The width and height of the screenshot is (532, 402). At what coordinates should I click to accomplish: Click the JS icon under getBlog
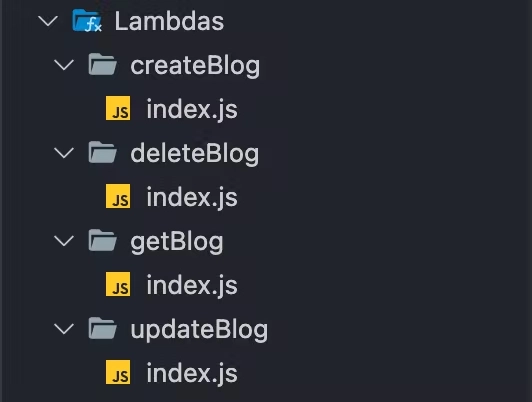click(x=118, y=284)
